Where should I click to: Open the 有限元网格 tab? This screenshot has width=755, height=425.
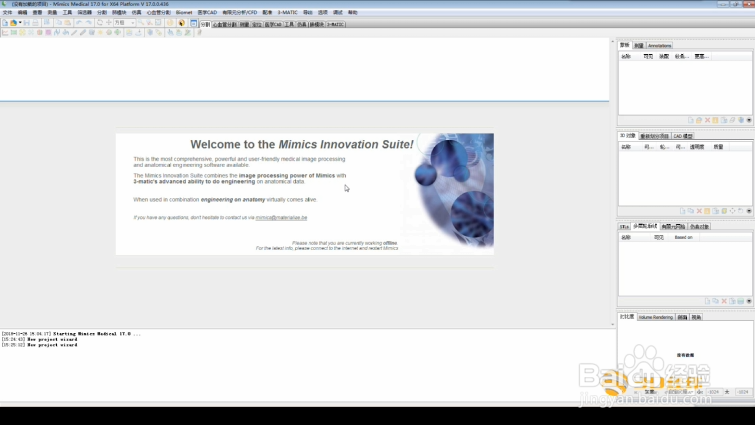[673, 227]
